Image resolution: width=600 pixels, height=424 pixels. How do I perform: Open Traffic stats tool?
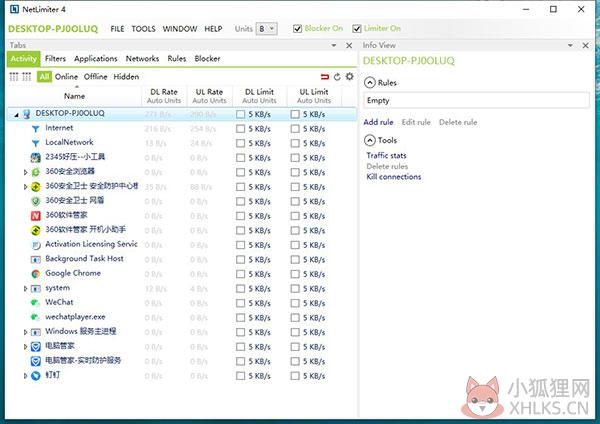tap(386, 155)
